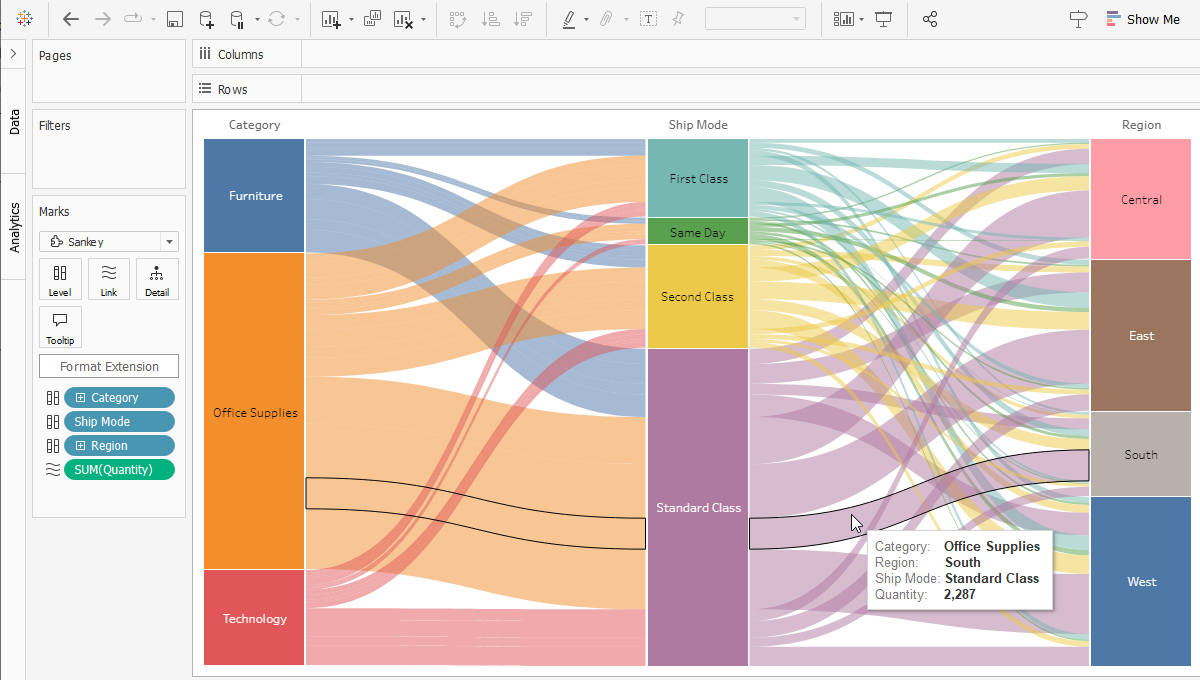This screenshot has height=680, width=1200.
Task: Switch to the Data side tab
Action: click(x=14, y=122)
